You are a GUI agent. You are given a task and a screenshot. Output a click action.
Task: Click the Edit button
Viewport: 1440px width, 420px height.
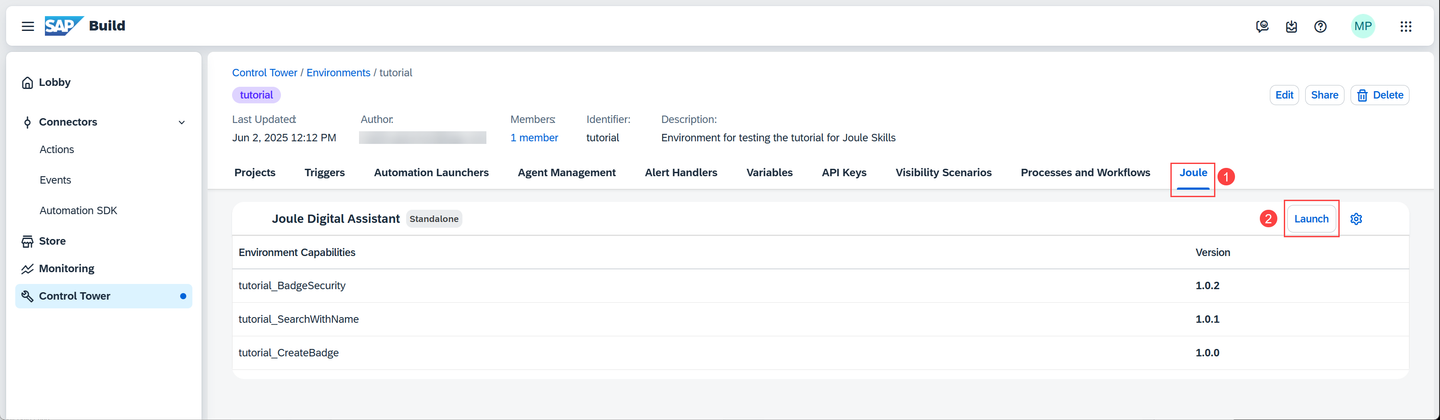pyautogui.click(x=1284, y=95)
